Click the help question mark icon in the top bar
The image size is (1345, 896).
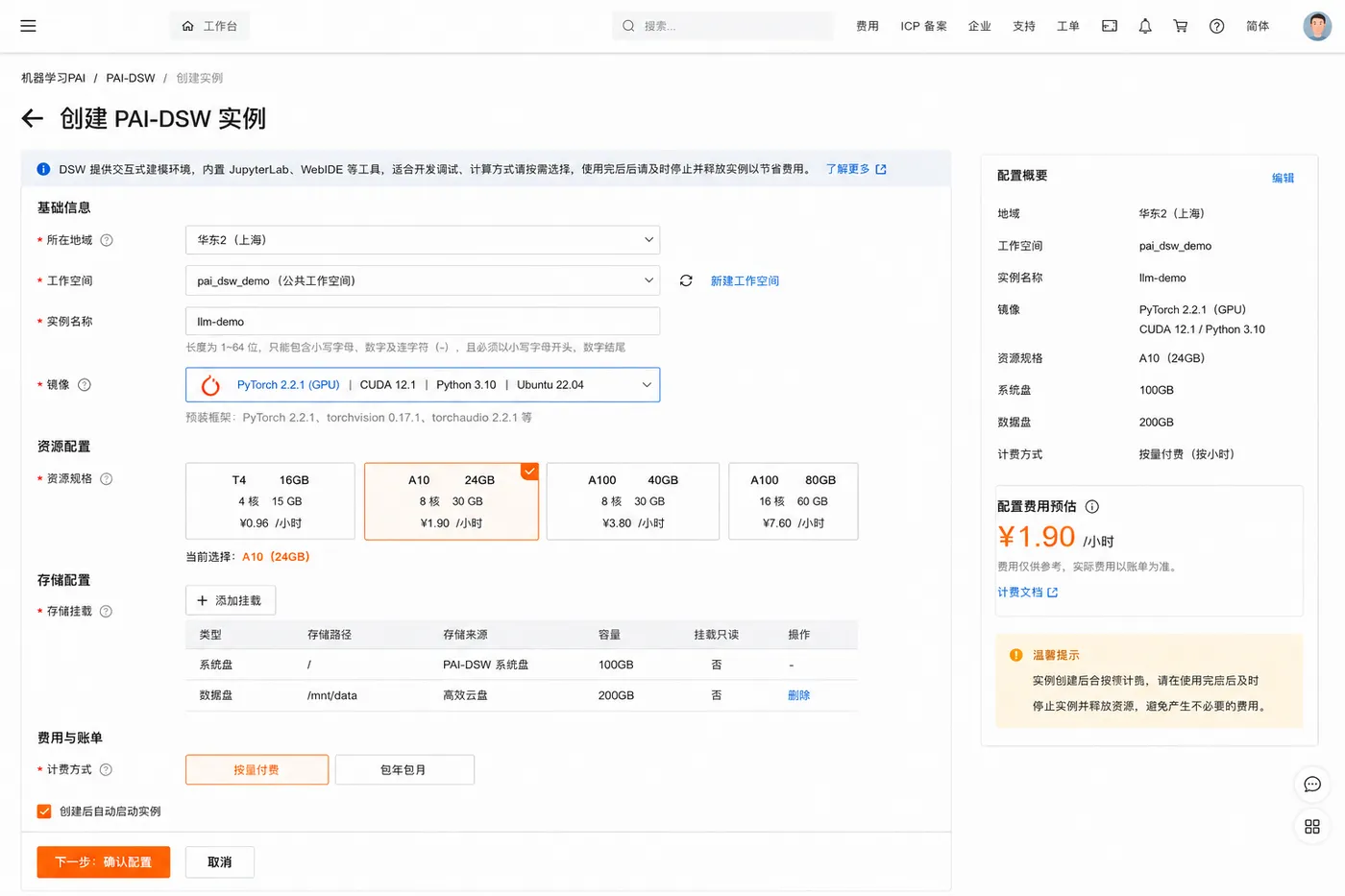[x=1216, y=26]
